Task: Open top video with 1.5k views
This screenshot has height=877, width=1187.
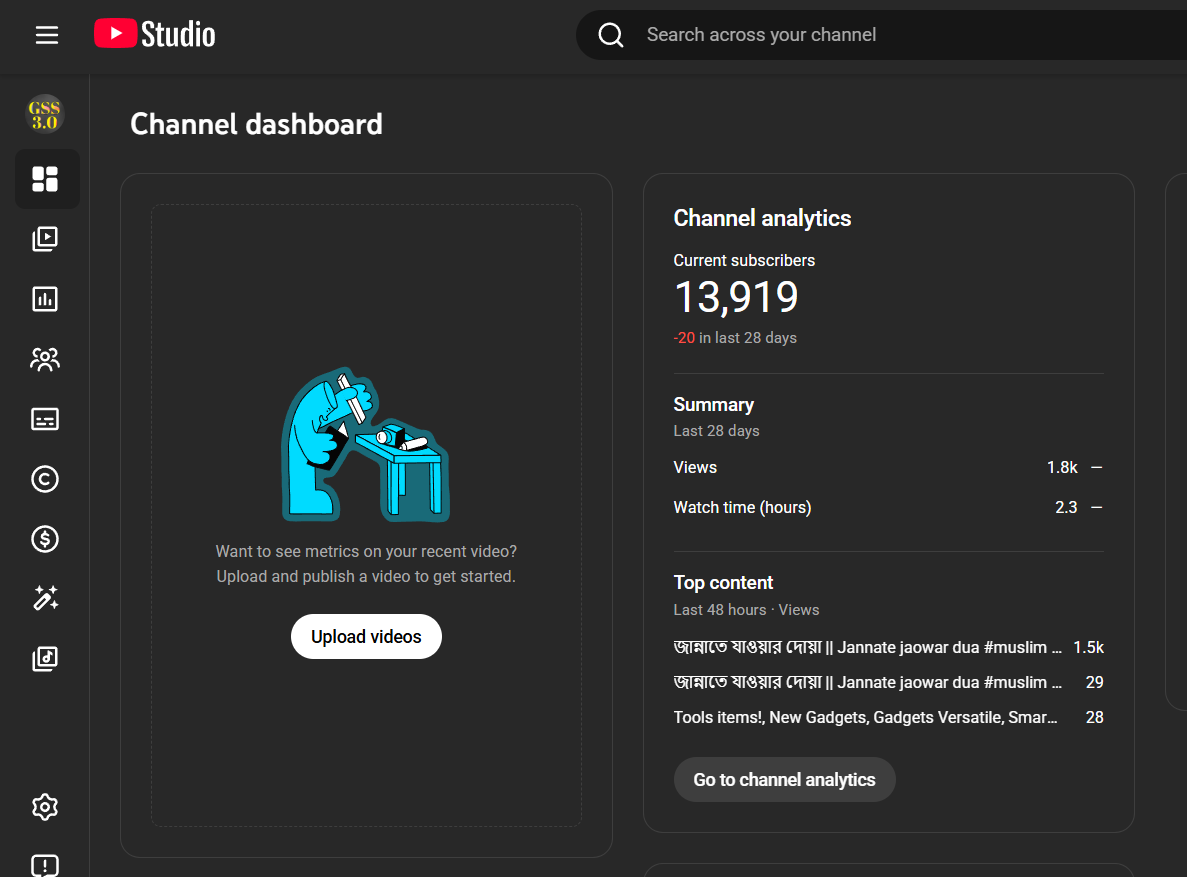Action: point(867,648)
